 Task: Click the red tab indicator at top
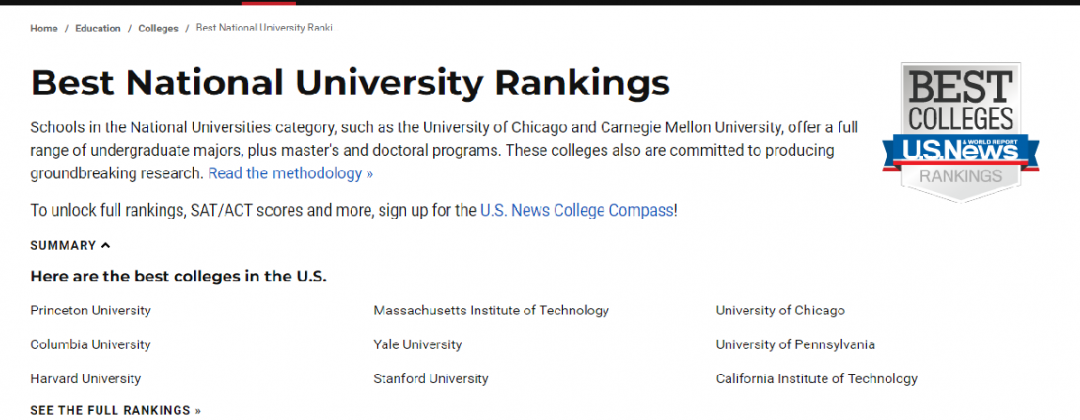click(269, 3)
